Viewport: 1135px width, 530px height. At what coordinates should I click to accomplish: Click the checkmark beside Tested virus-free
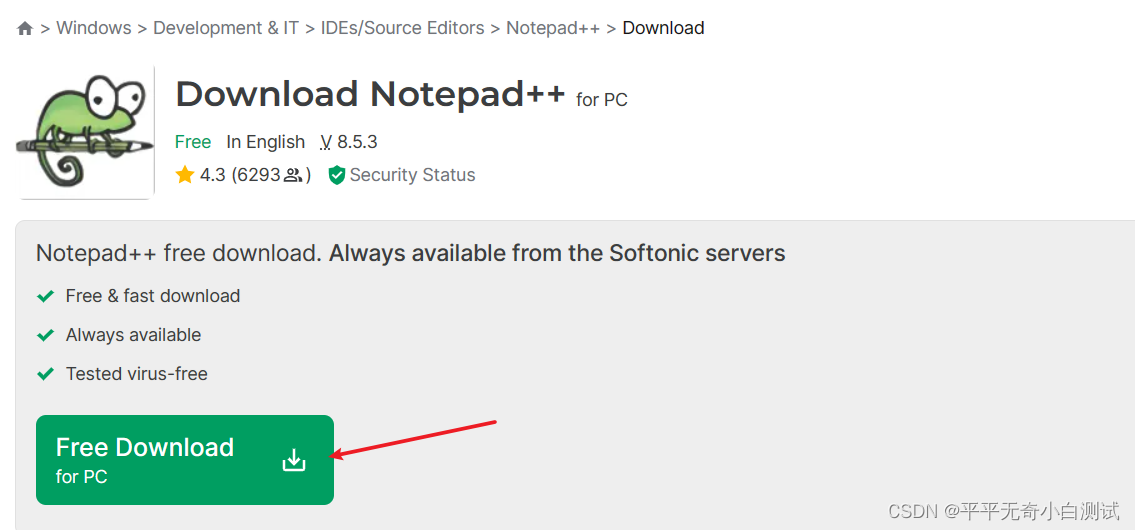pos(46,374)
